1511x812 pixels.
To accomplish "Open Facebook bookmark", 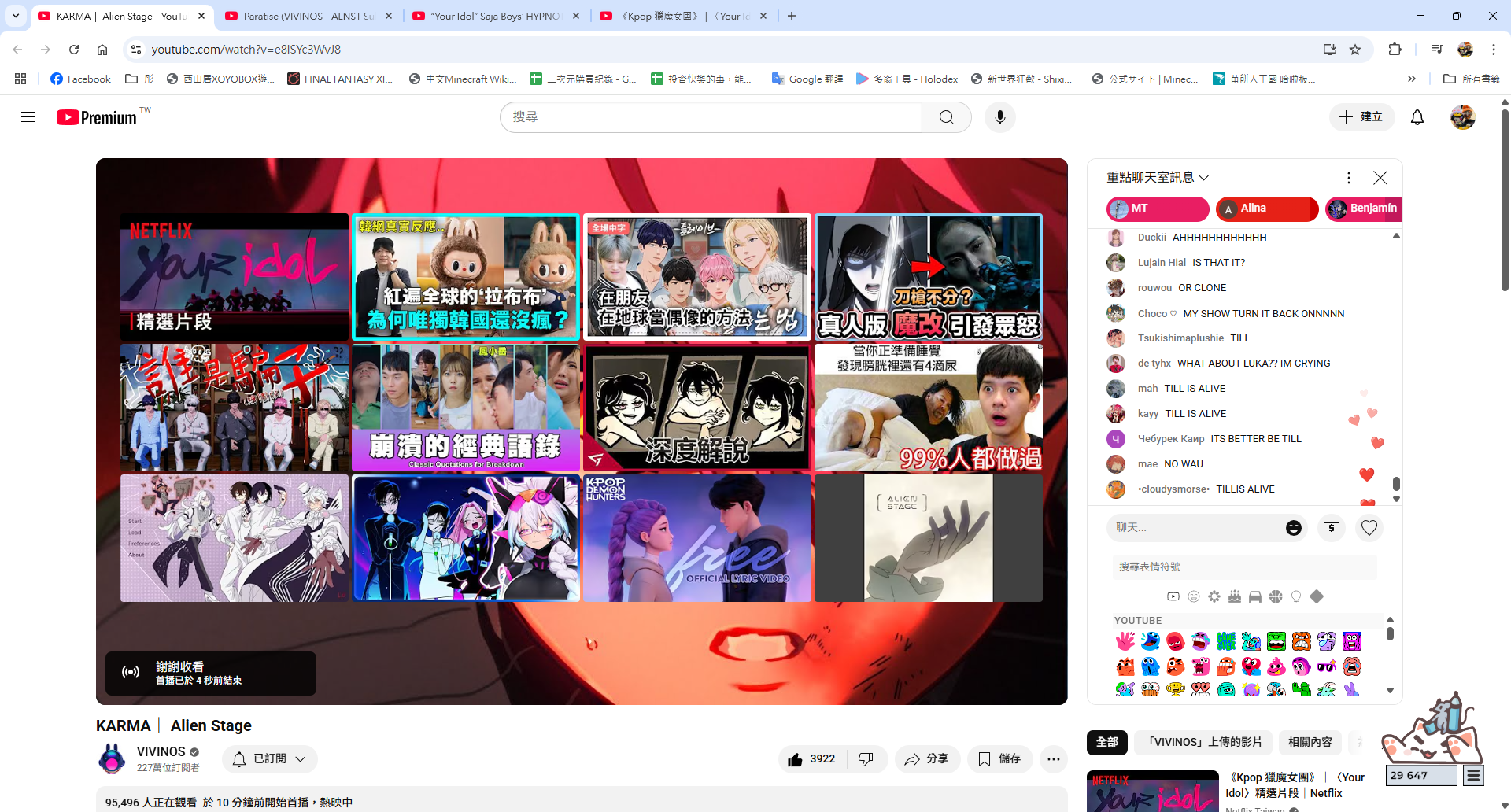I will click(x=80, y=79).
